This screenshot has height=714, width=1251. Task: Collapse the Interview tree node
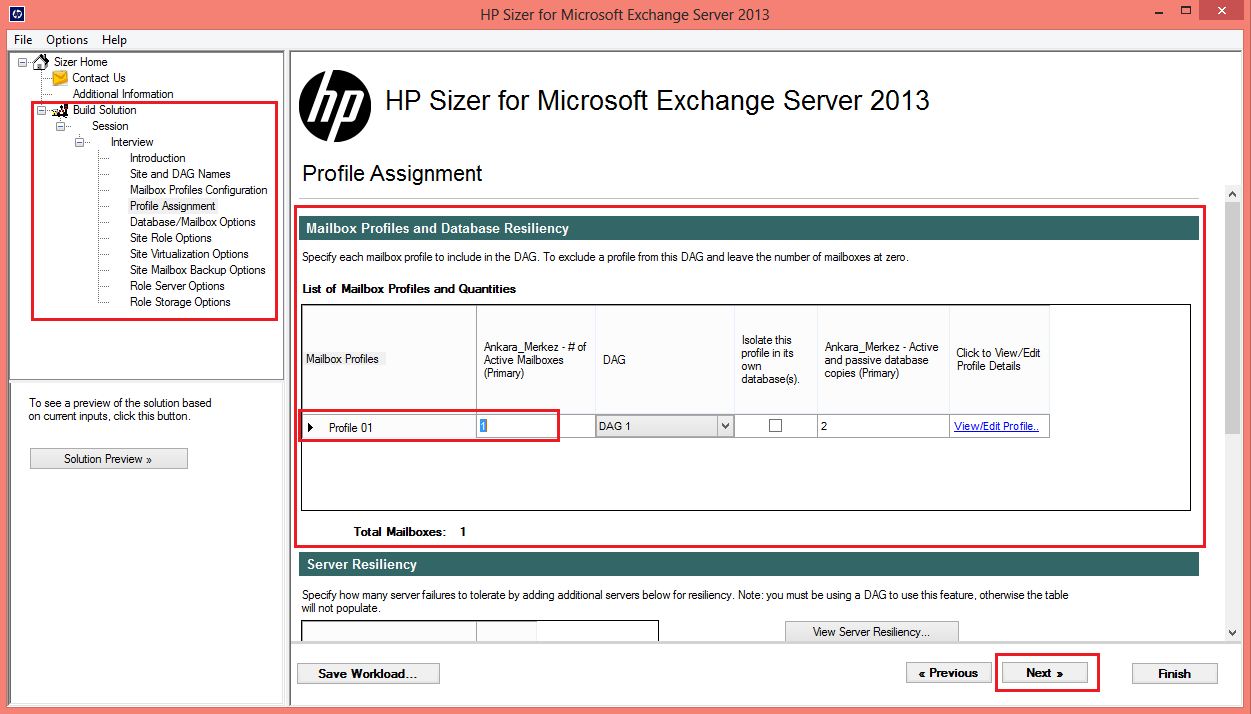pos(80,142)
